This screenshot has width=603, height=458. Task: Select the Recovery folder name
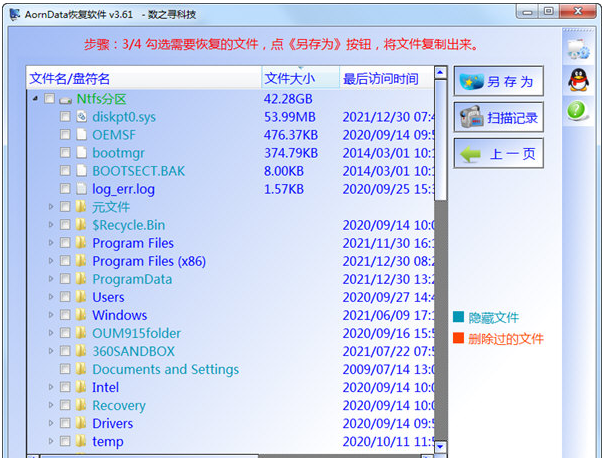(x=119, y=405)
